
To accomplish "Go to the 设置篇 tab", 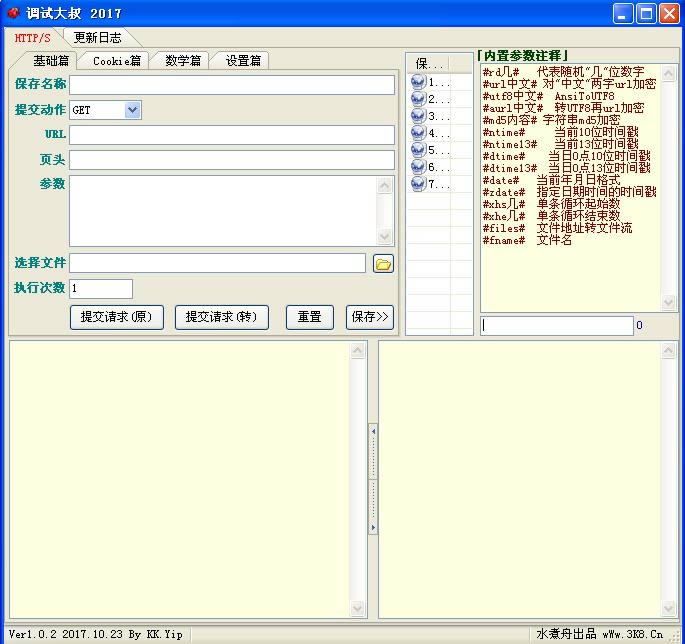I will pyautogui.click(x=243, y=61).
